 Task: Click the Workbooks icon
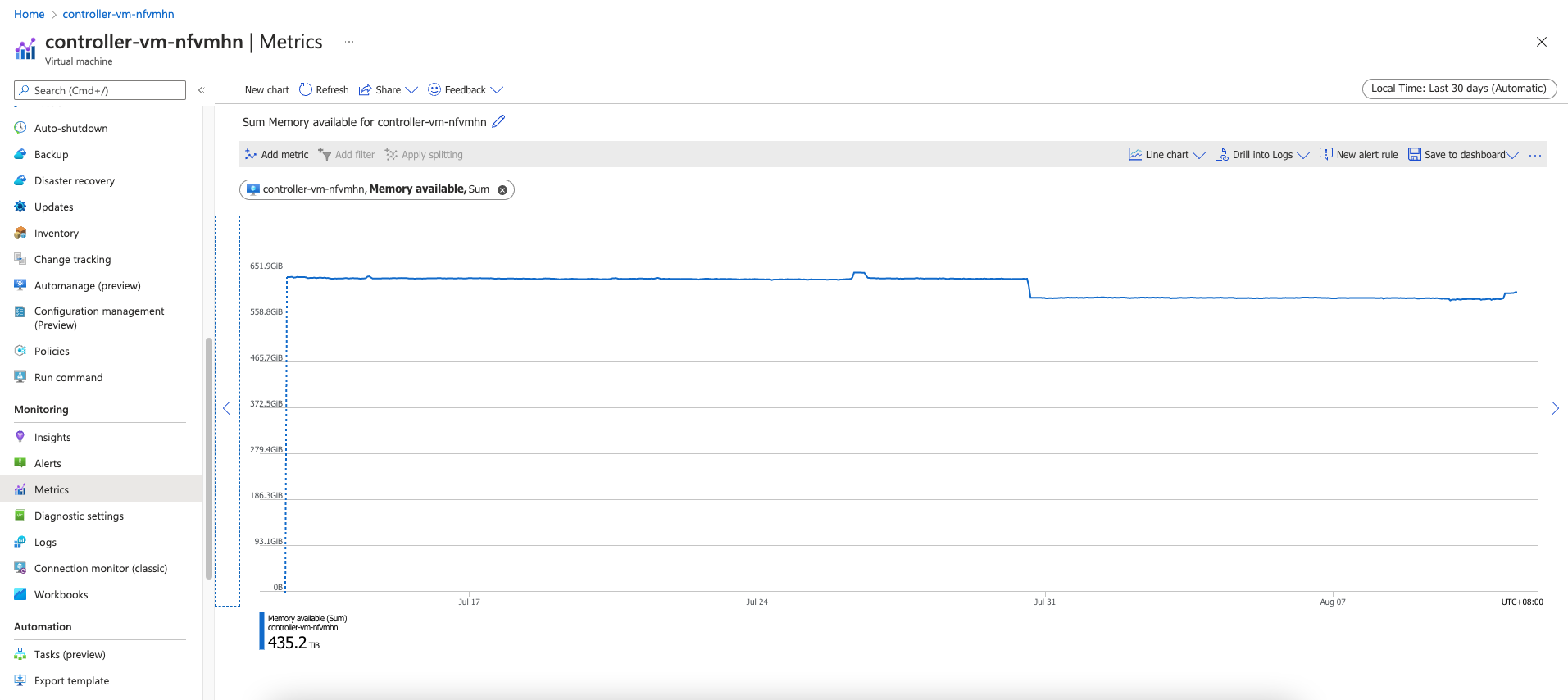(20, 594)
